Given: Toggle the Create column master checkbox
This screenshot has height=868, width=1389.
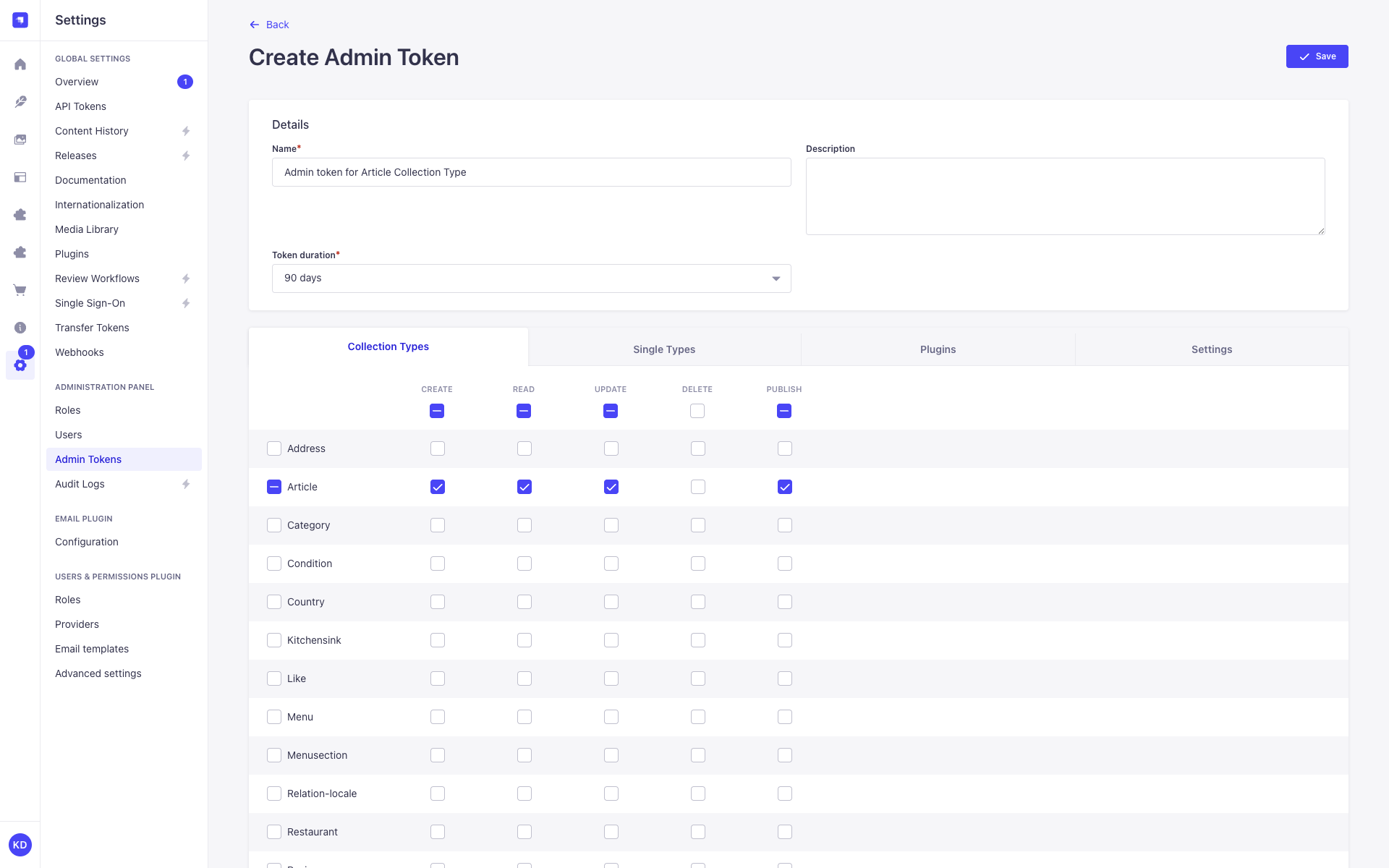Looking at the screenshot, I should click(437, 410).
